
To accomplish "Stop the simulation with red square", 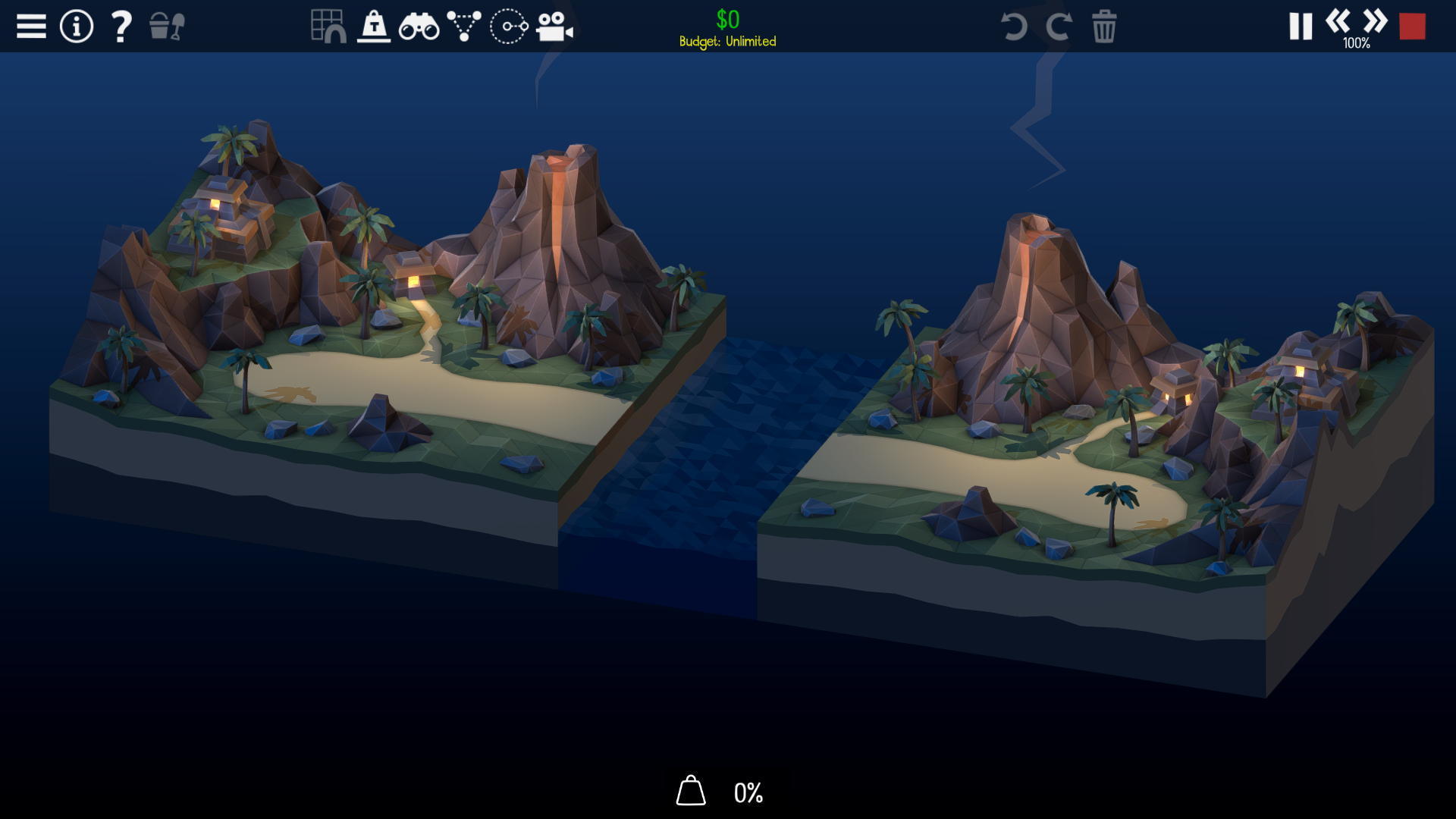I will [1412, 27].
